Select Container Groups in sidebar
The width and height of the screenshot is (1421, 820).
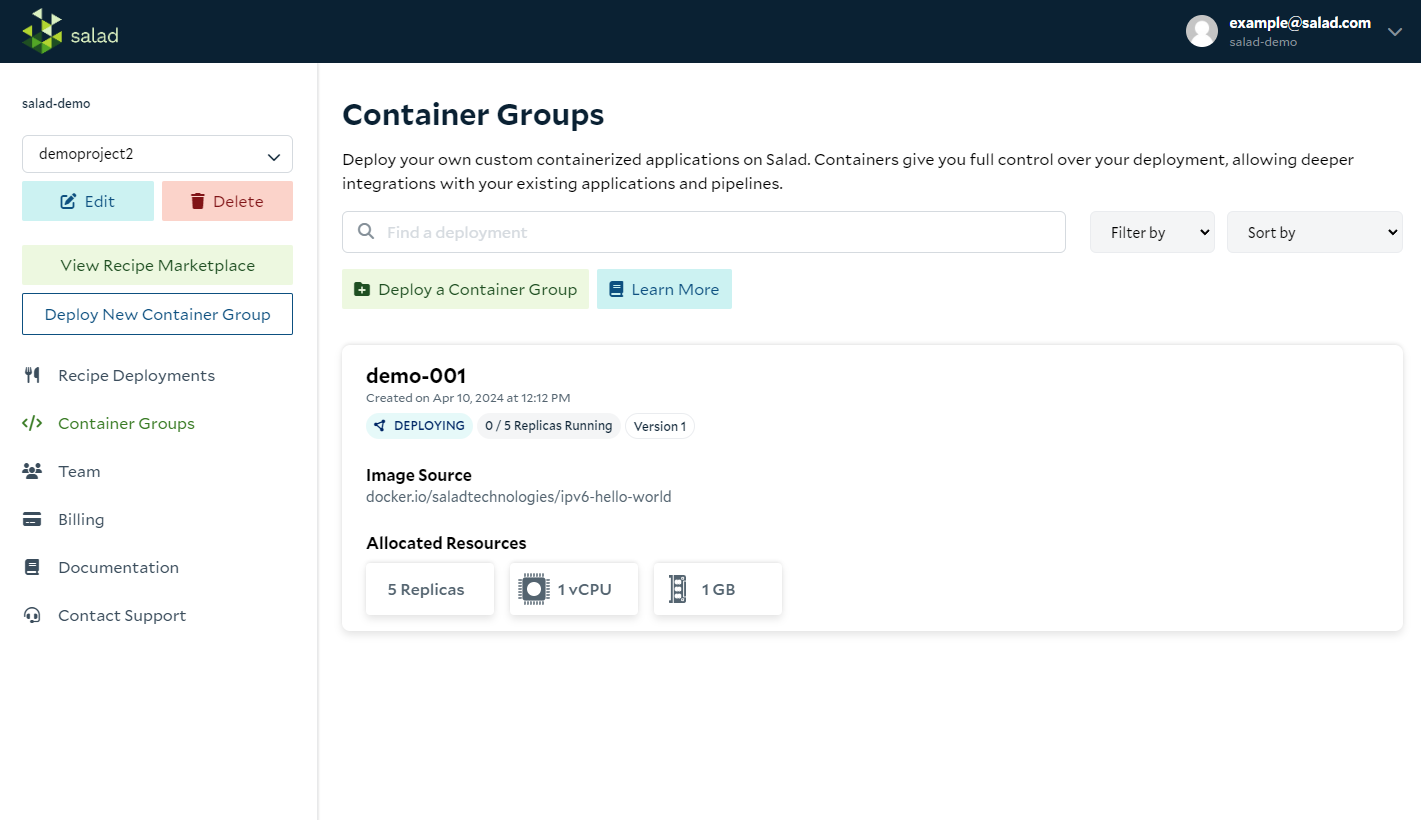[x=126, y=423]
